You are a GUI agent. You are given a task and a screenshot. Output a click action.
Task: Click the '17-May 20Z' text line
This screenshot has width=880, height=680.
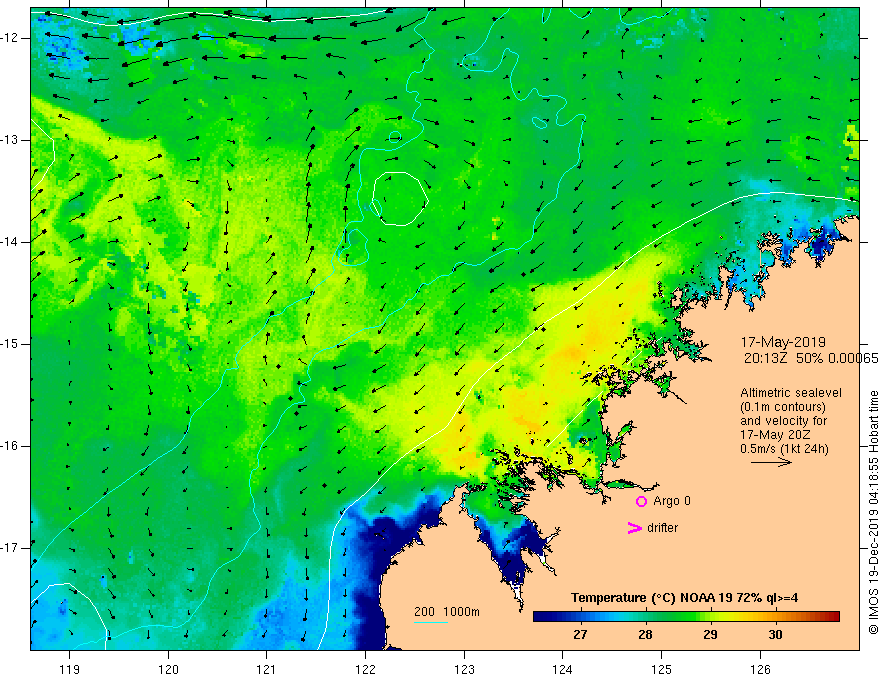click(775, 435)
